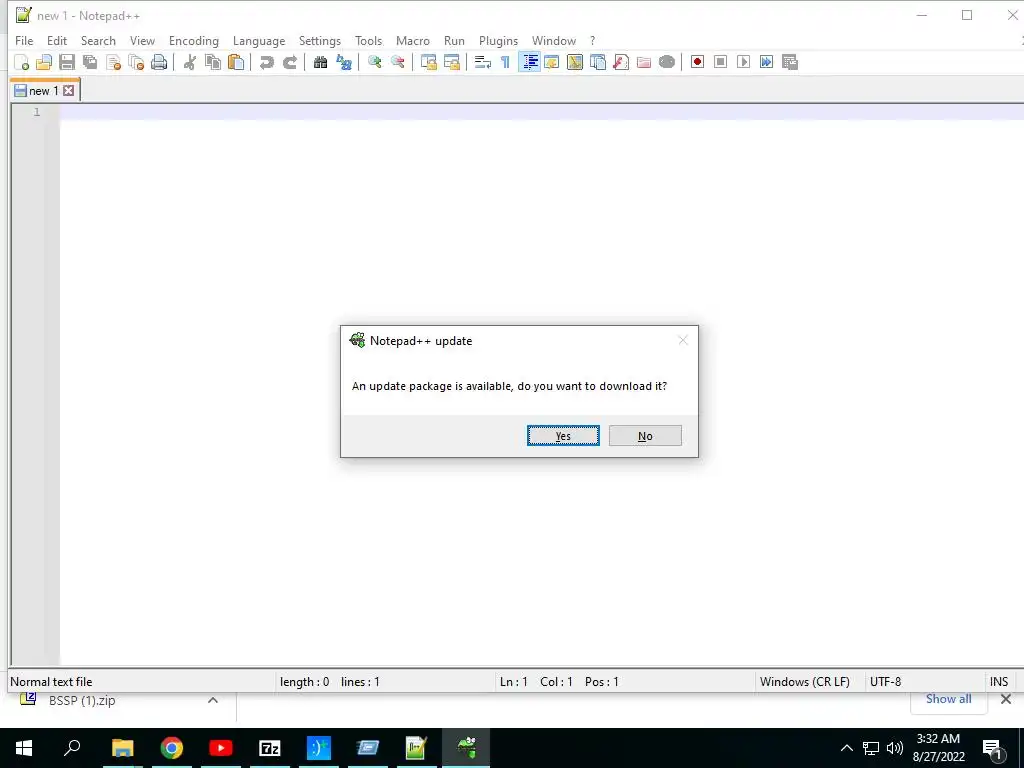
Task: Open the Settings menu
Action: click(x=319, y=40)
